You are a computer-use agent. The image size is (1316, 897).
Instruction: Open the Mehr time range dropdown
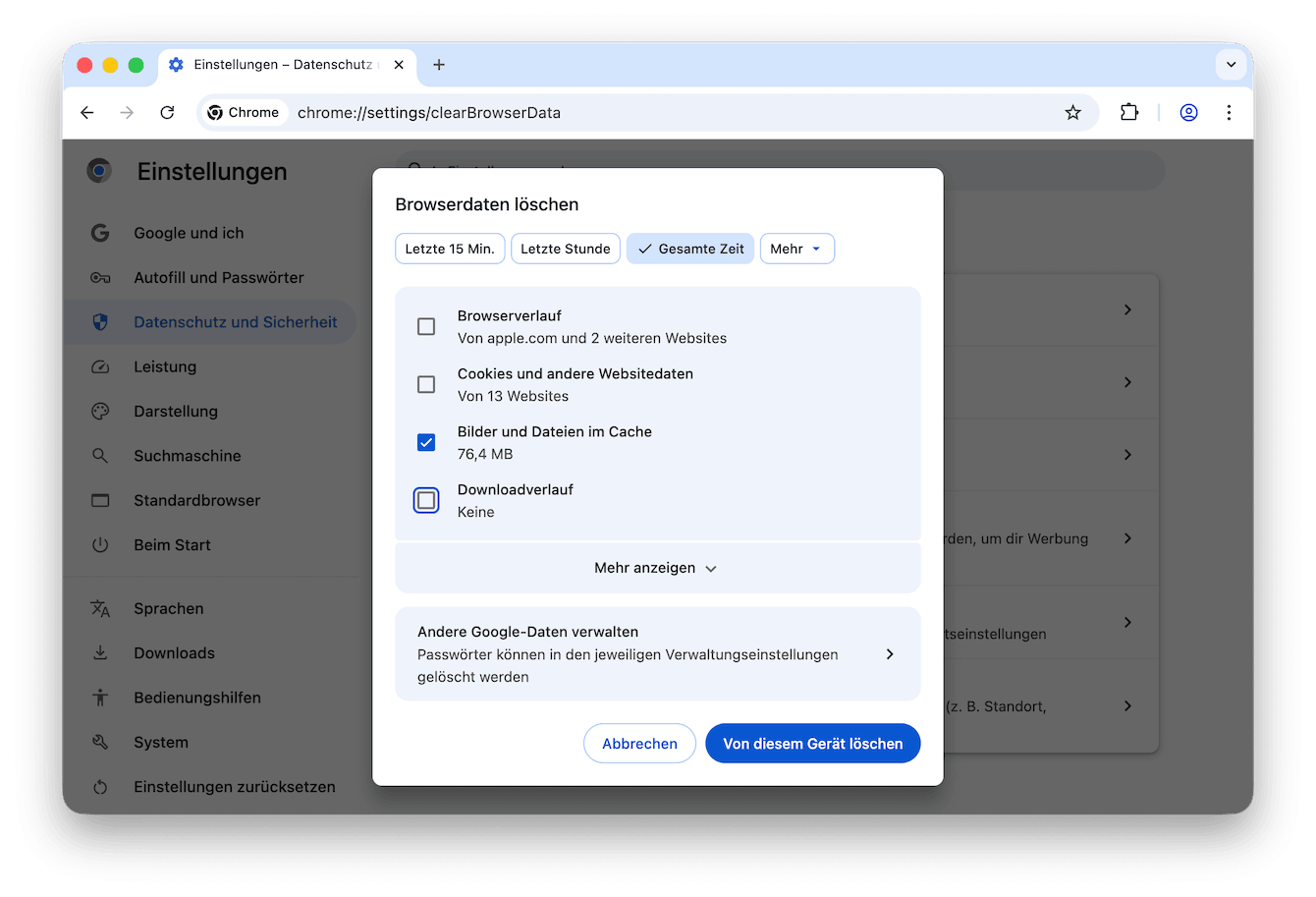click(796, 248)
